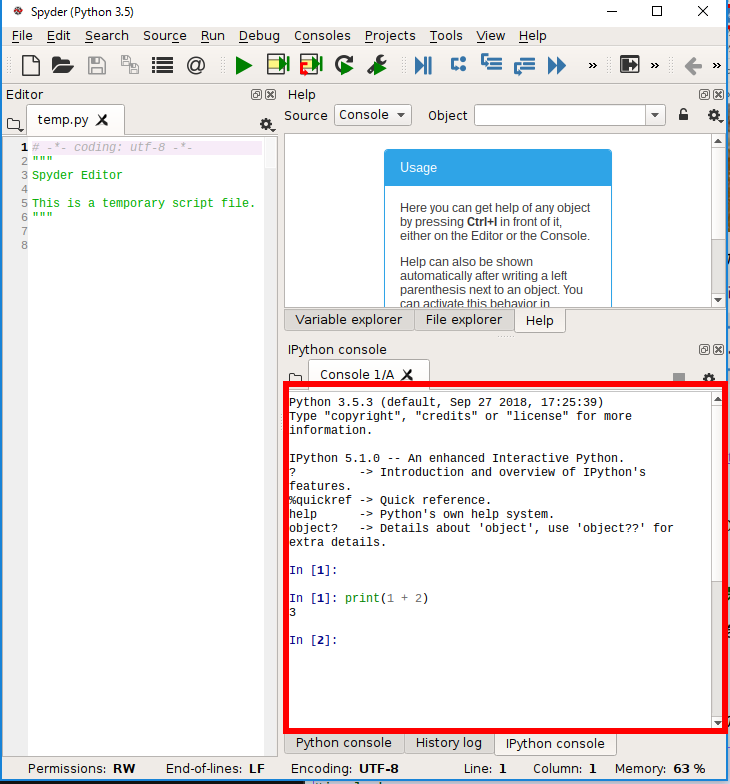Expand the Object combo box arrow
730x784 pixels.
[x=655, y=116]
